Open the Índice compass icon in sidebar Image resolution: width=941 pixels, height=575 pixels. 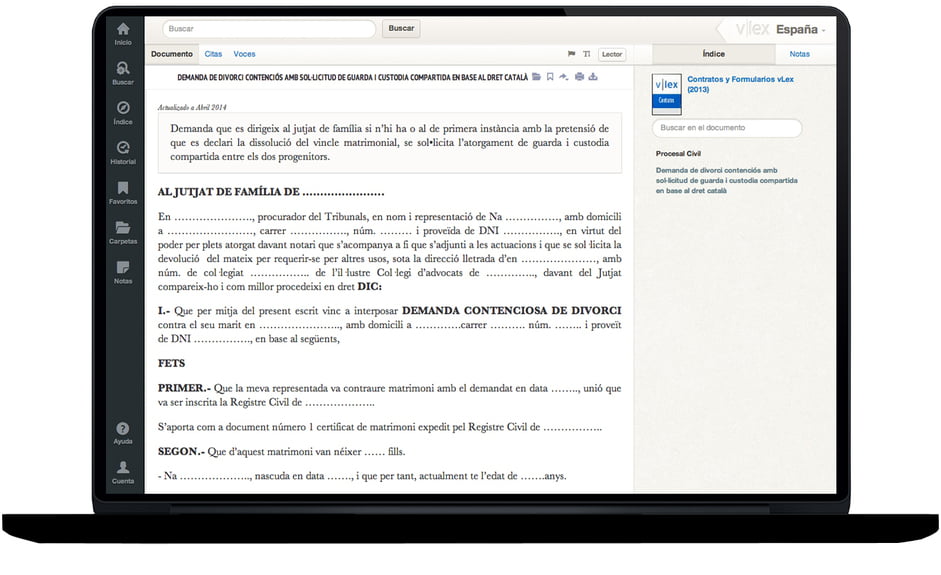[x=123, y=107]
